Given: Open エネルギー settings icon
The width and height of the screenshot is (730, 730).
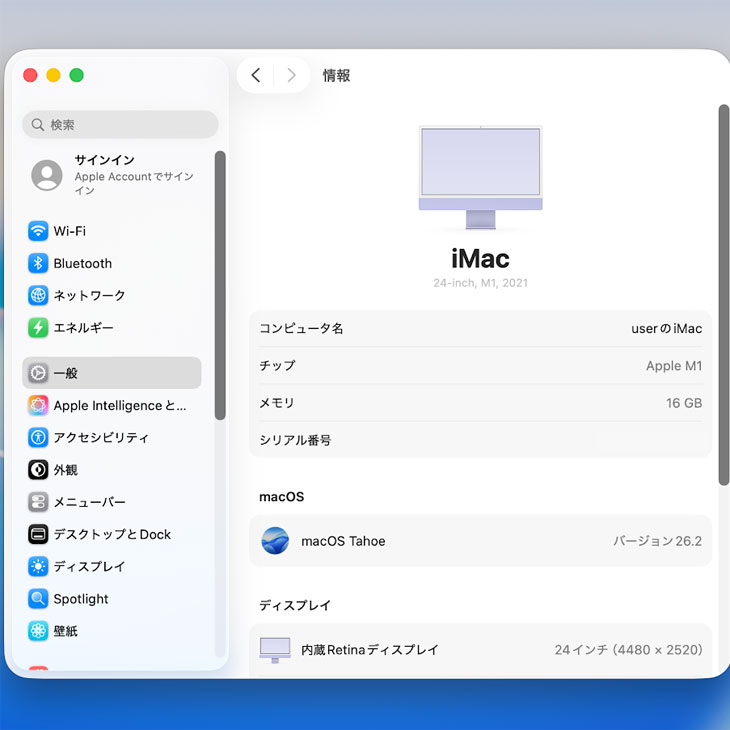Looking at the screenshot, I should (x=38, y=327).
